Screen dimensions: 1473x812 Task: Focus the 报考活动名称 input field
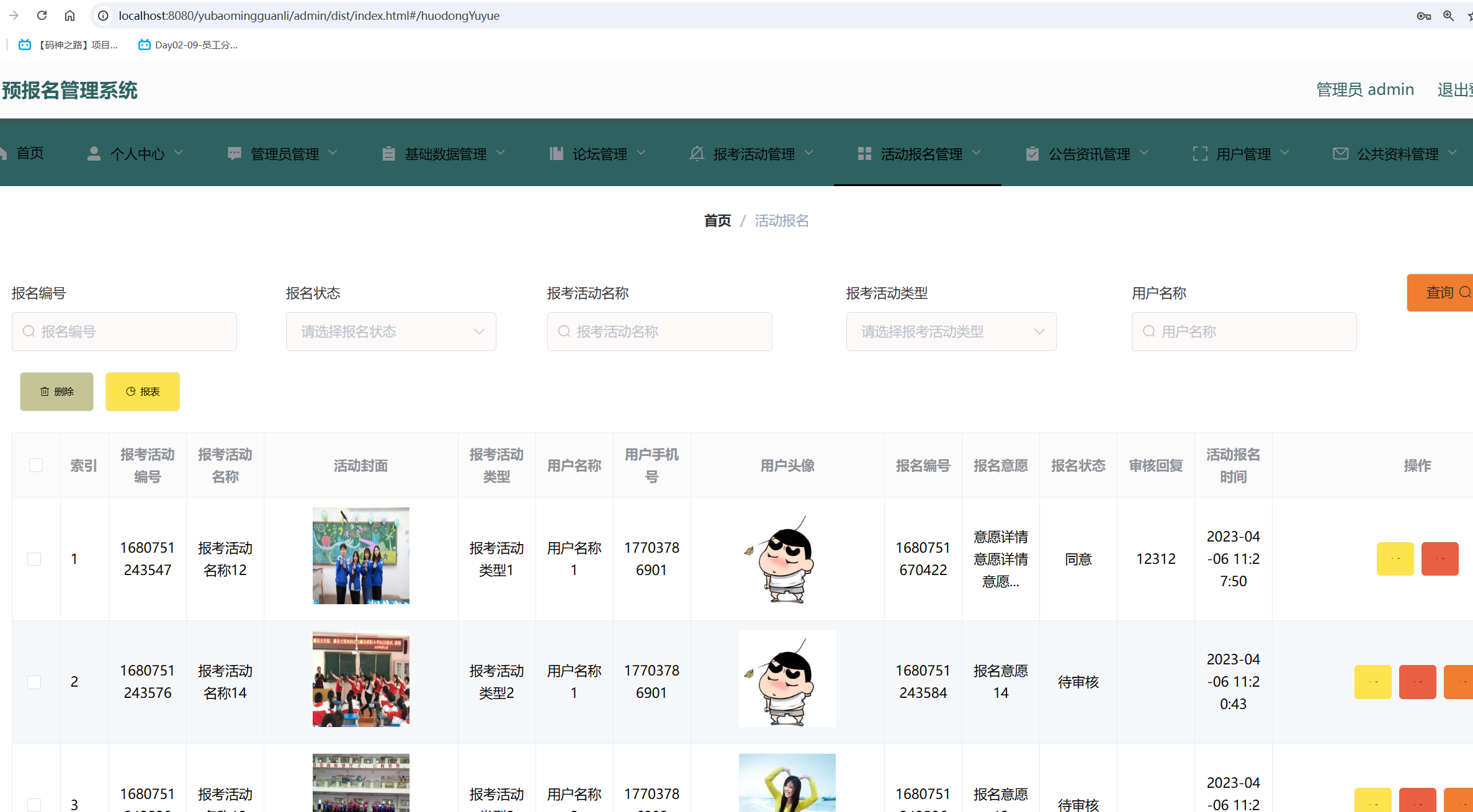(660, 331)
